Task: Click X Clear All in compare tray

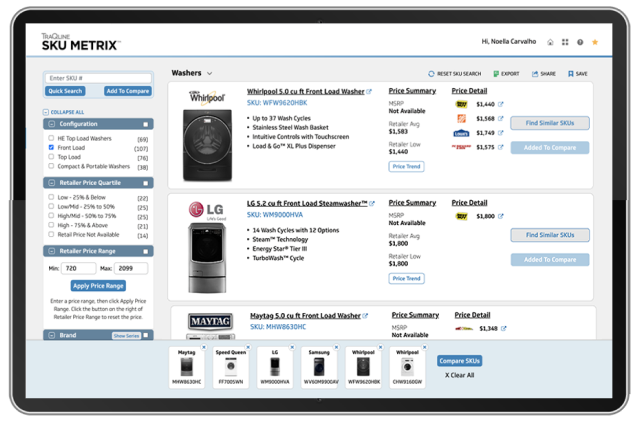Action: coord(460,375)
